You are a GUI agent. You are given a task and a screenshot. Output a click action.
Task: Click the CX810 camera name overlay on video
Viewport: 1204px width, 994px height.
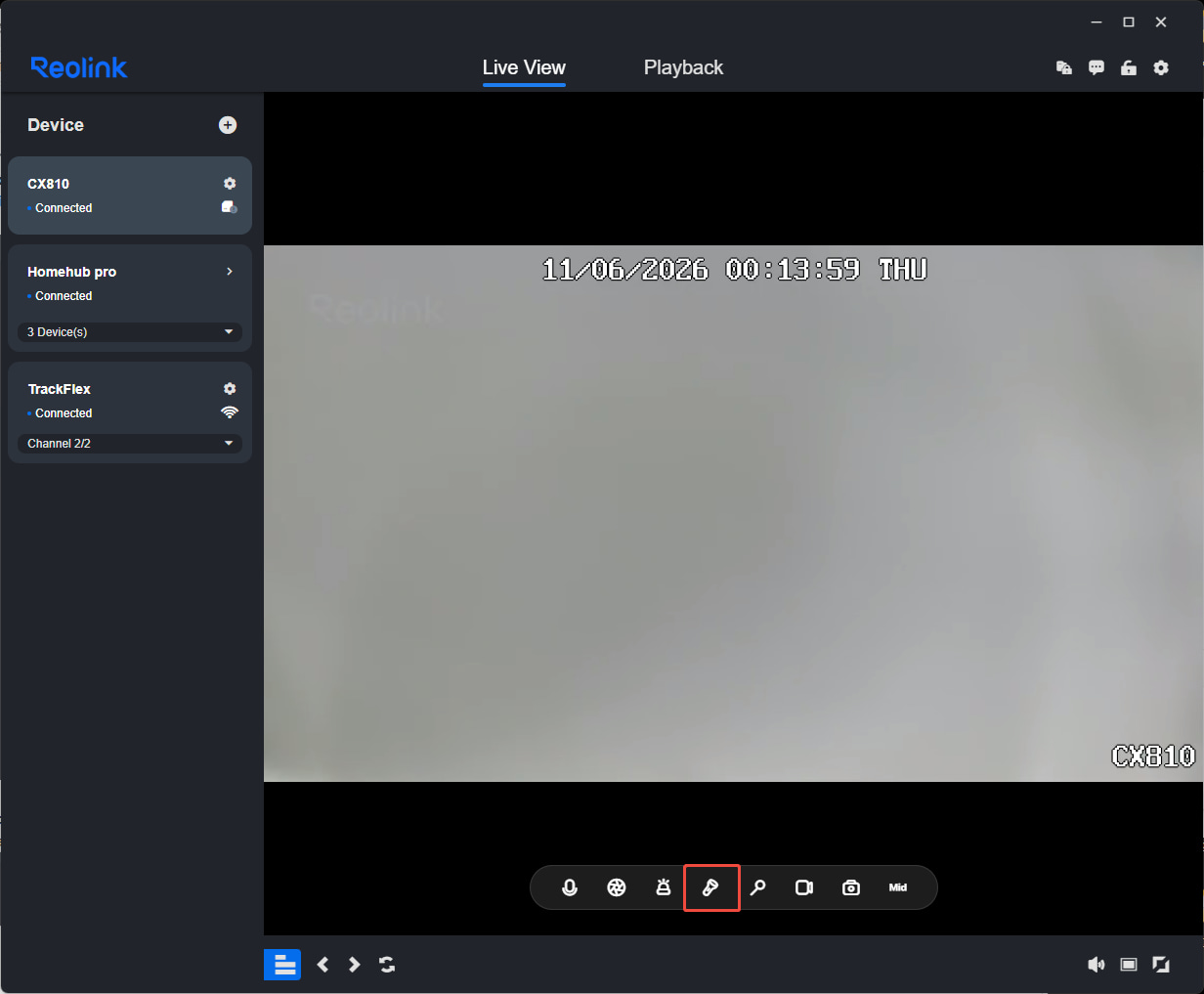[x=1153, y=756]
